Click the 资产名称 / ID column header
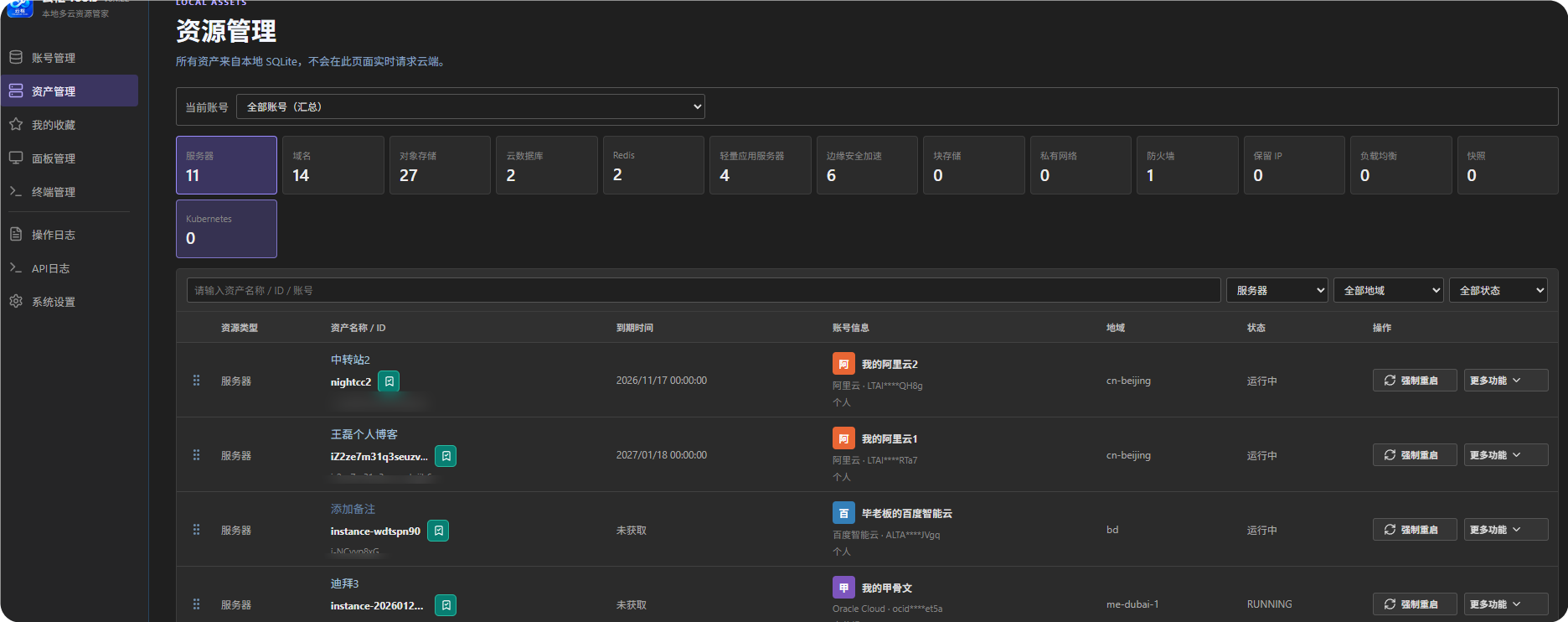 358,328
